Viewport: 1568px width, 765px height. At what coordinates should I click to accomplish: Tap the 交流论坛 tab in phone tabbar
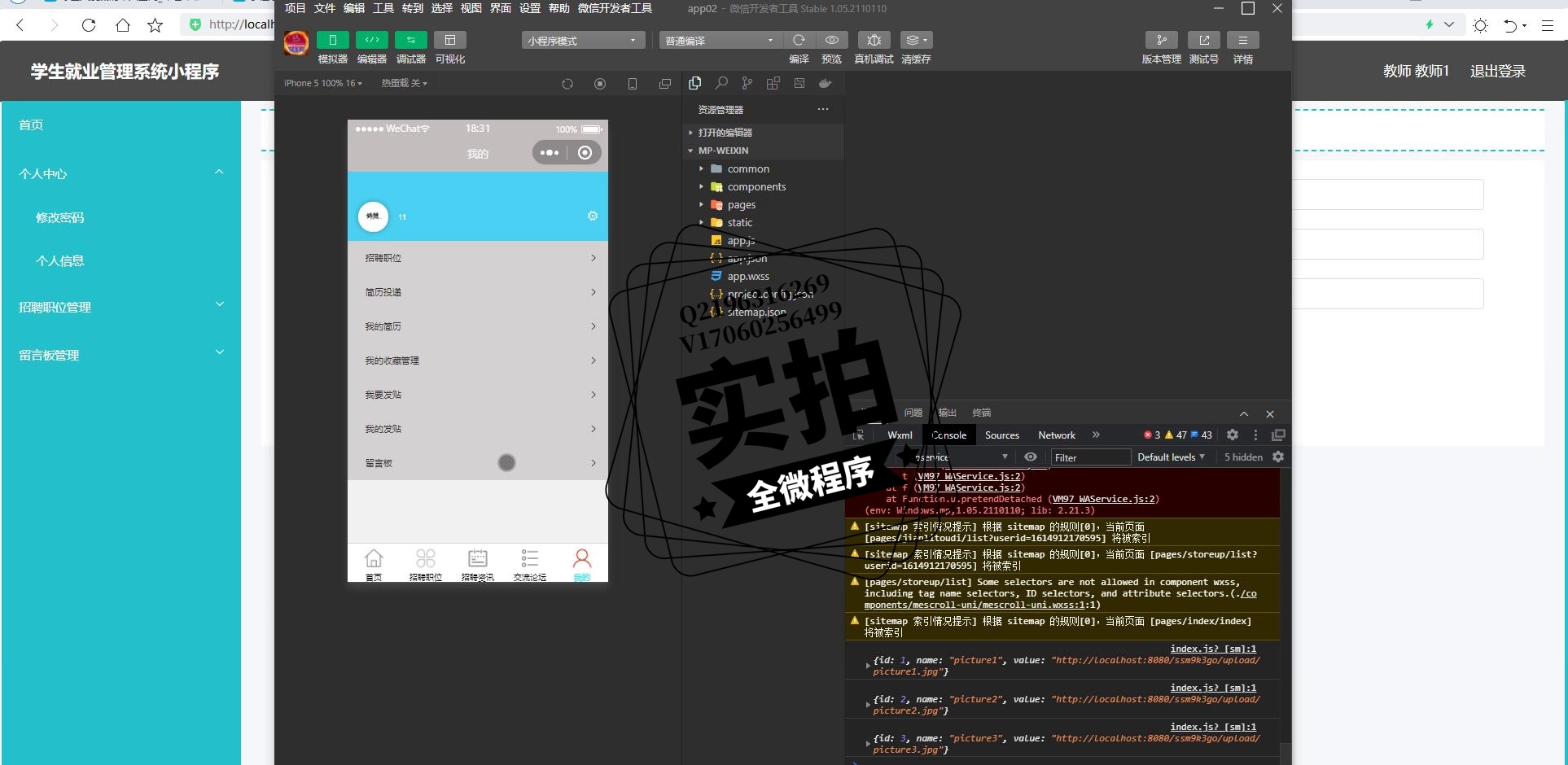530,564
